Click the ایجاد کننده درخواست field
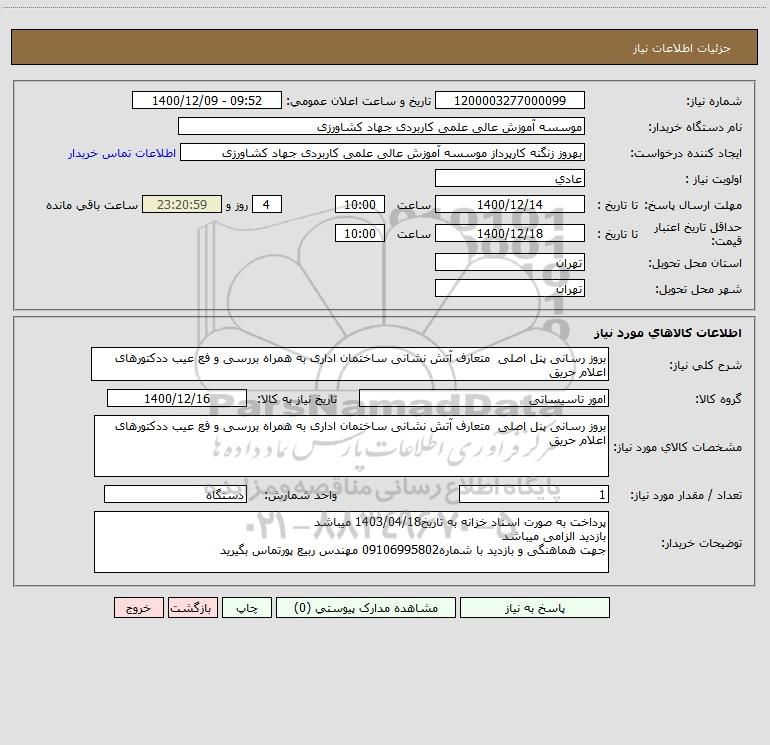Screen dimensions: 770x745 point(383,152)
